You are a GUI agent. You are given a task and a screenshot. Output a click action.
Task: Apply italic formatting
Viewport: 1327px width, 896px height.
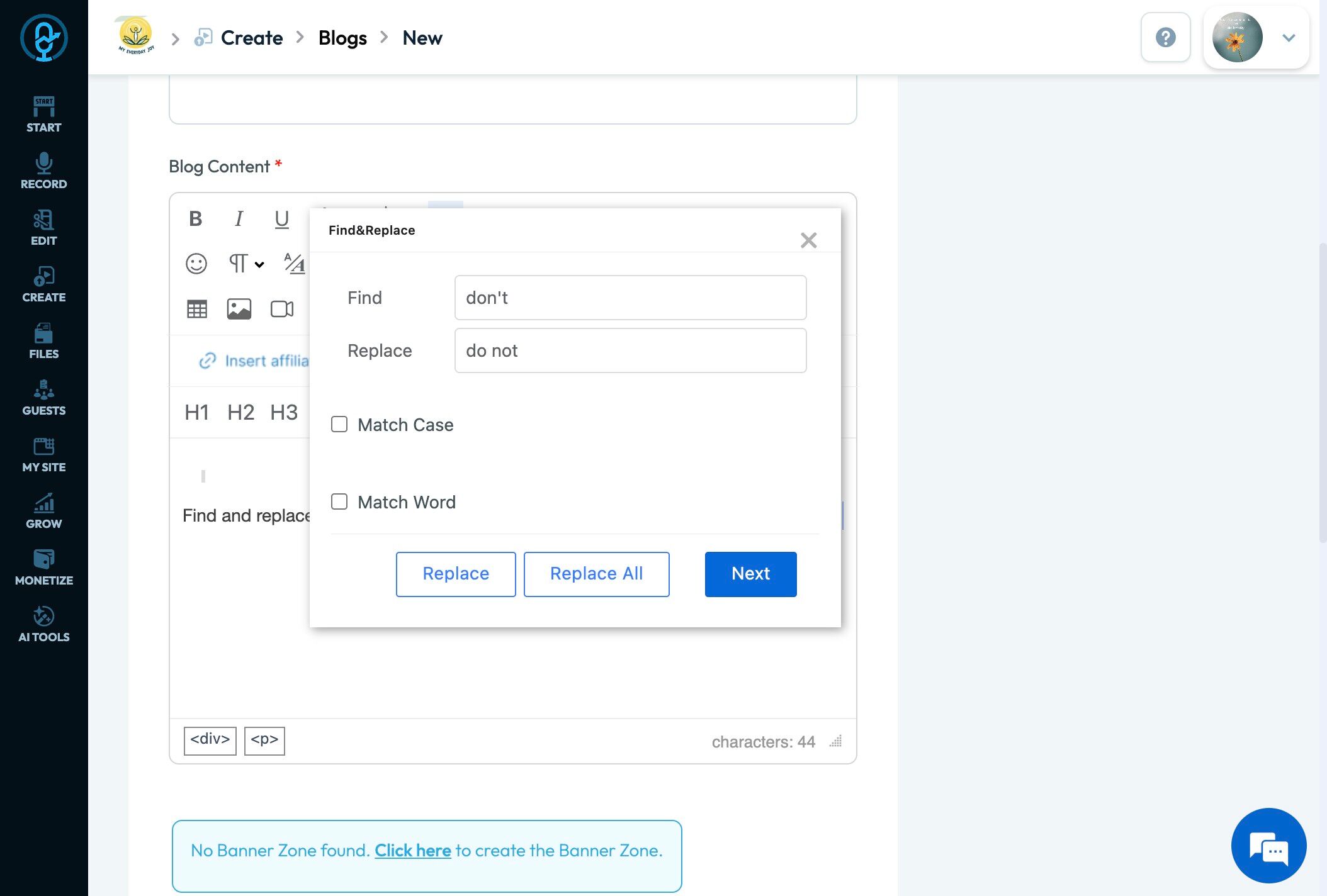point(239,219)
